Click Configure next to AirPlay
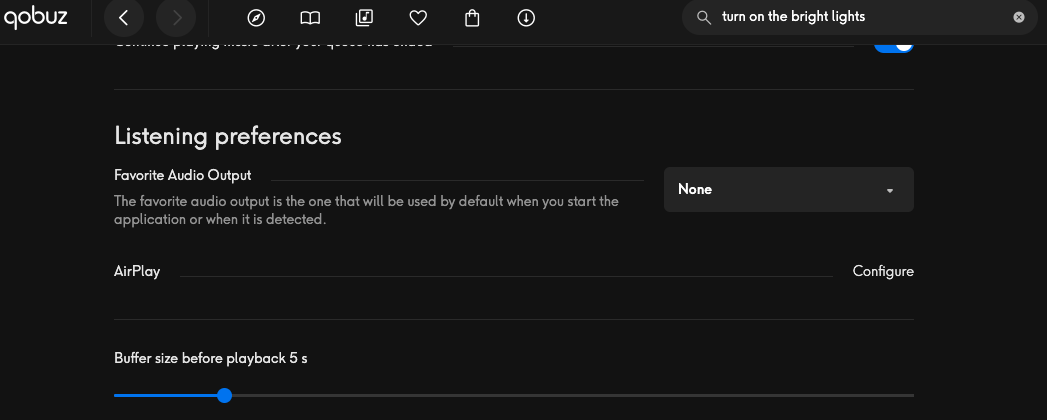This screenshot has height=420, width=1047. pyautogui.click(x=883, y=271)
